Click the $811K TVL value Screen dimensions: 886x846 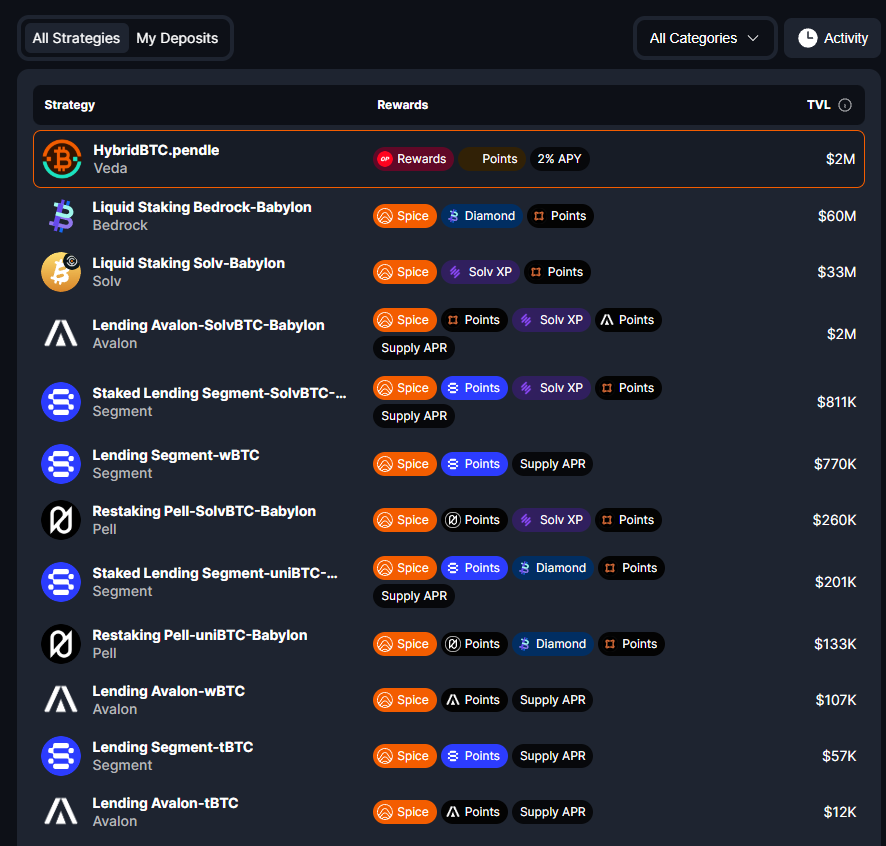click(x=836, y=402)
